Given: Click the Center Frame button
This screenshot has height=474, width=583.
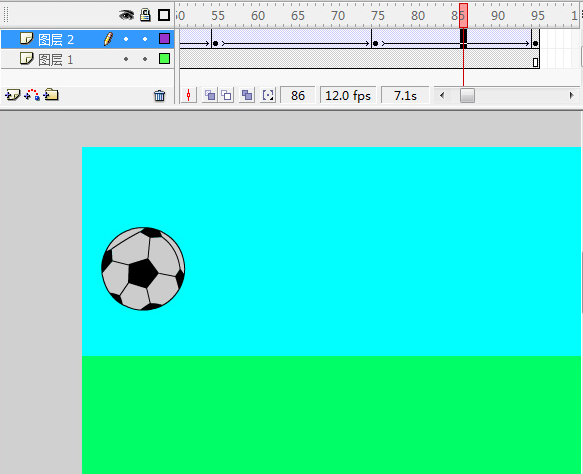Looking at the screenshot, I should (189, 96).
